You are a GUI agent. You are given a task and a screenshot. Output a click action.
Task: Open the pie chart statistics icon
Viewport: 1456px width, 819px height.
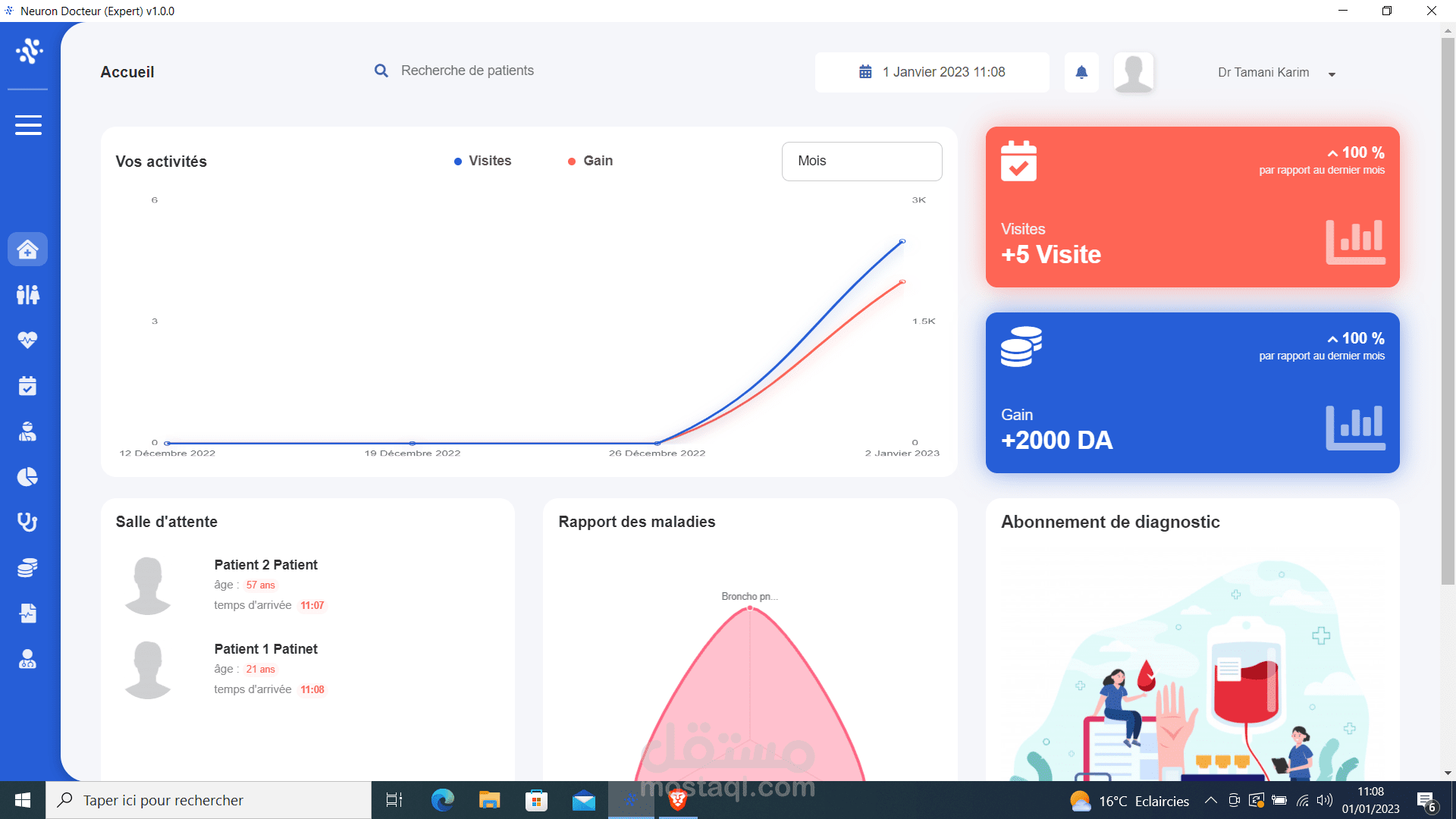point(28,477)
